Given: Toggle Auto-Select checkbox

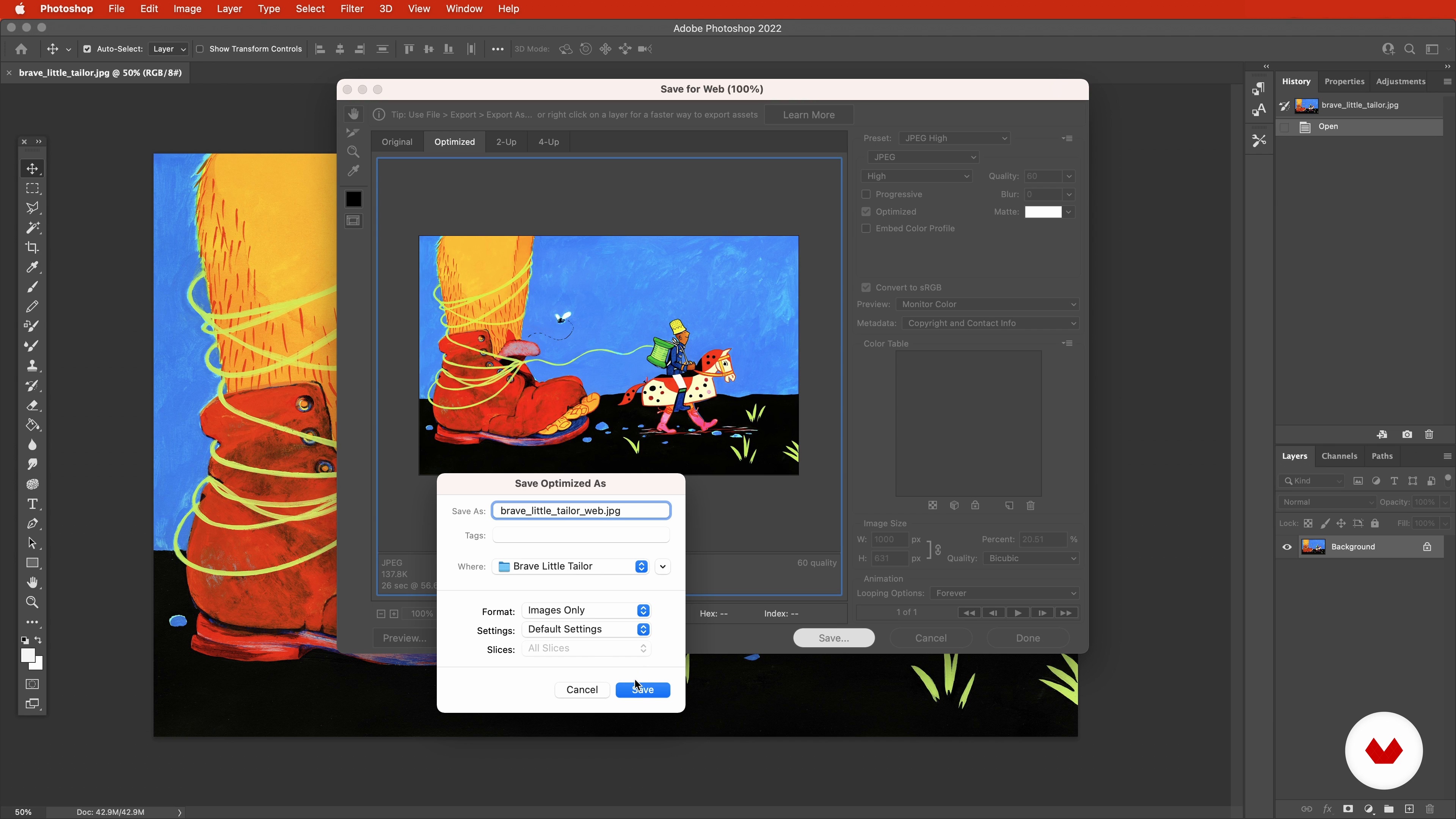Looking at the screenshot, I should 87,49.
